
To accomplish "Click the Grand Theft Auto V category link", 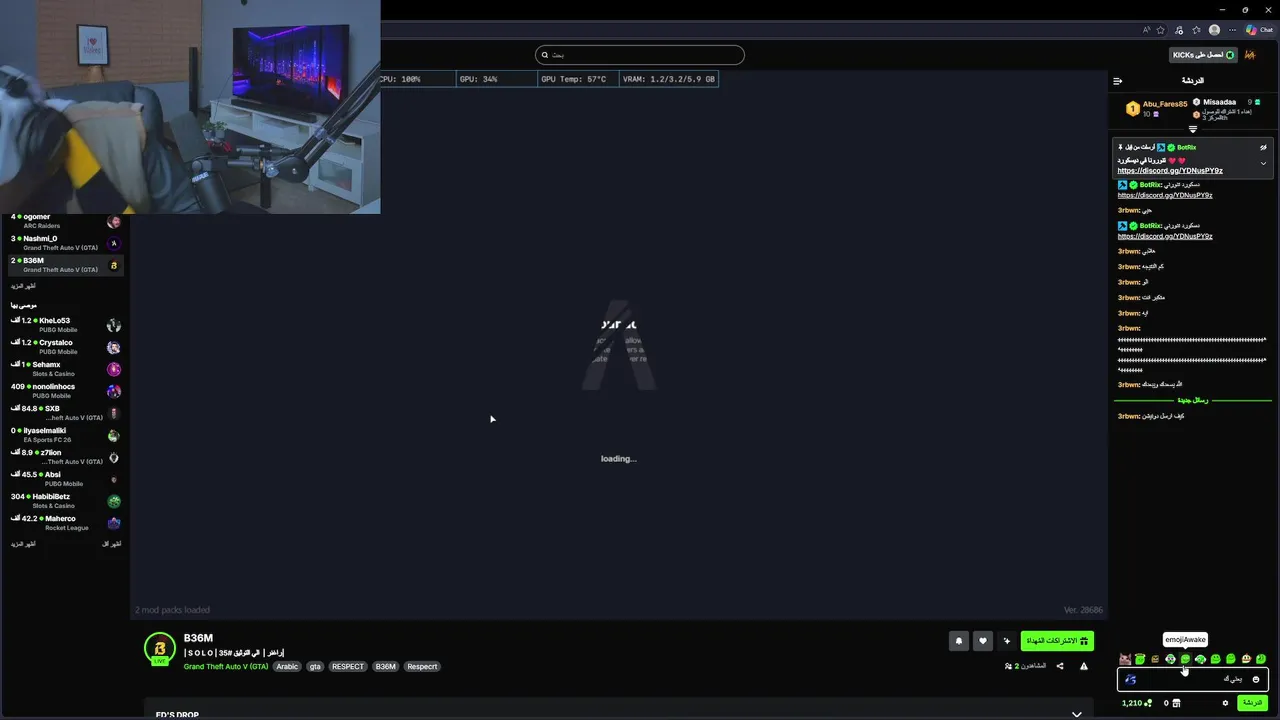I will 226,666.
